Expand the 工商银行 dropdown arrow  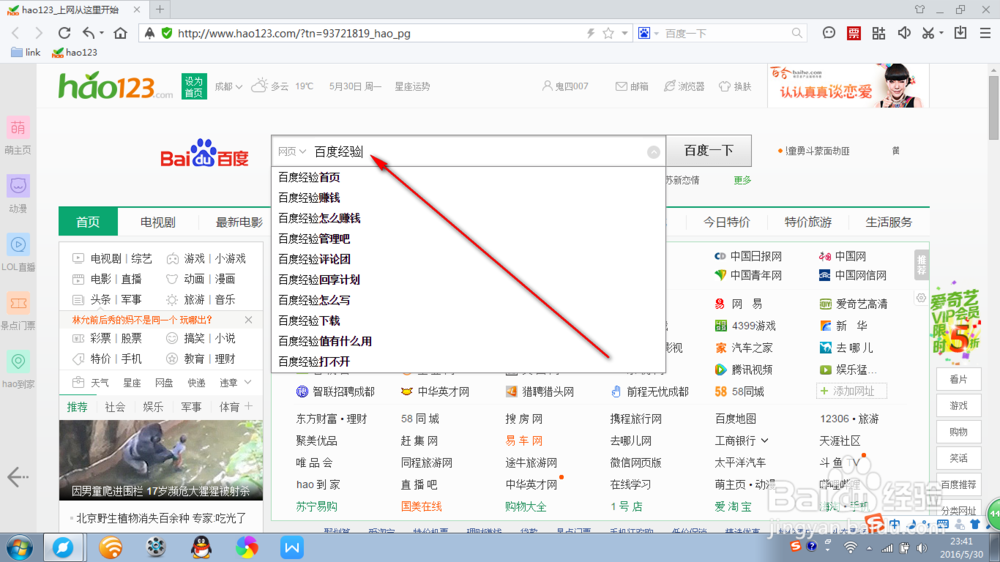(x=765, y=441)
